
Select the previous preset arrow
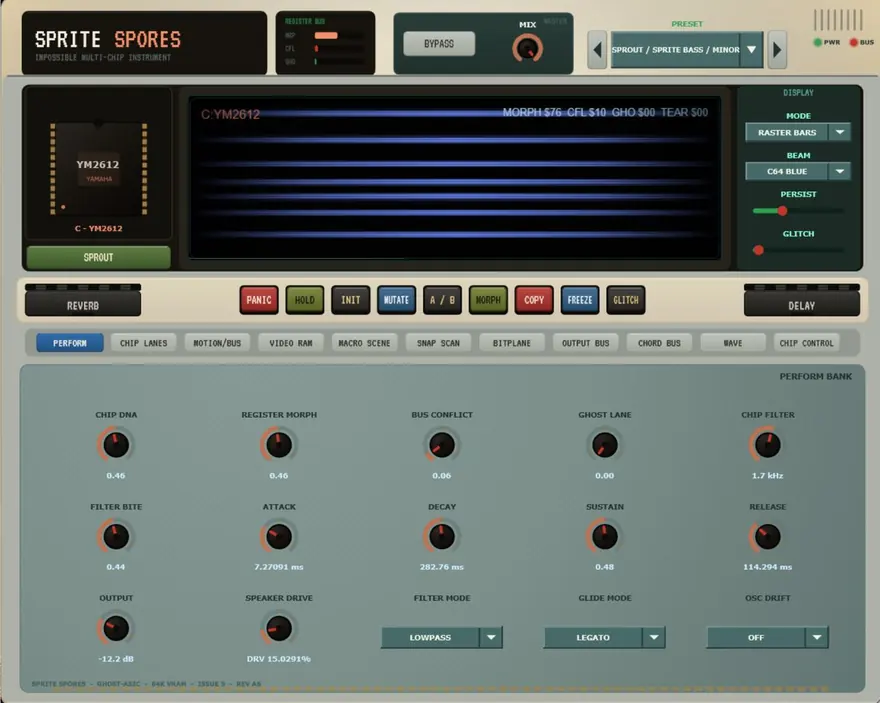(x=597, y=50)
